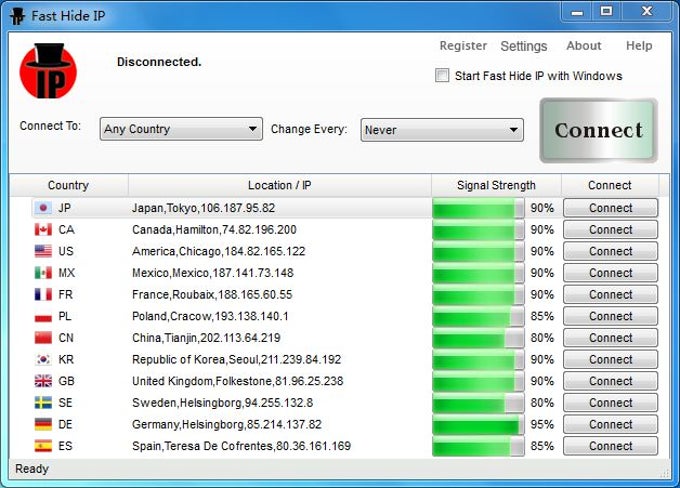Open the Settings menu

[x=523, y=46]
